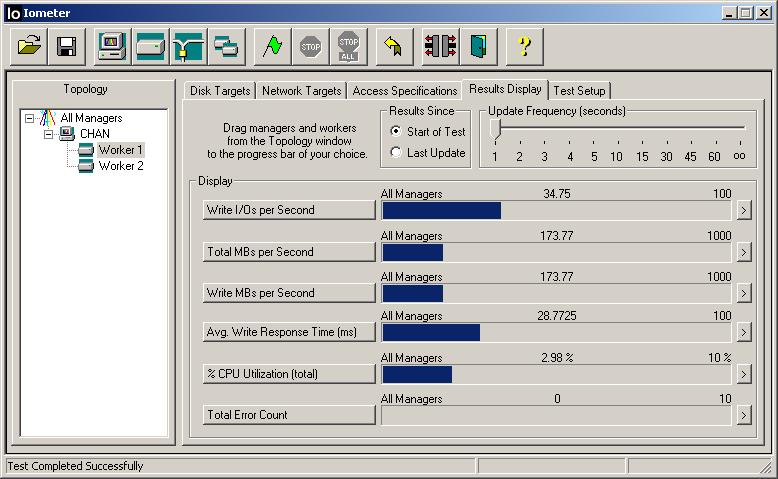Open details arrow for Write I/Os per Second
Viewport: 778px width, 479px height.
(x=743, y=210)
